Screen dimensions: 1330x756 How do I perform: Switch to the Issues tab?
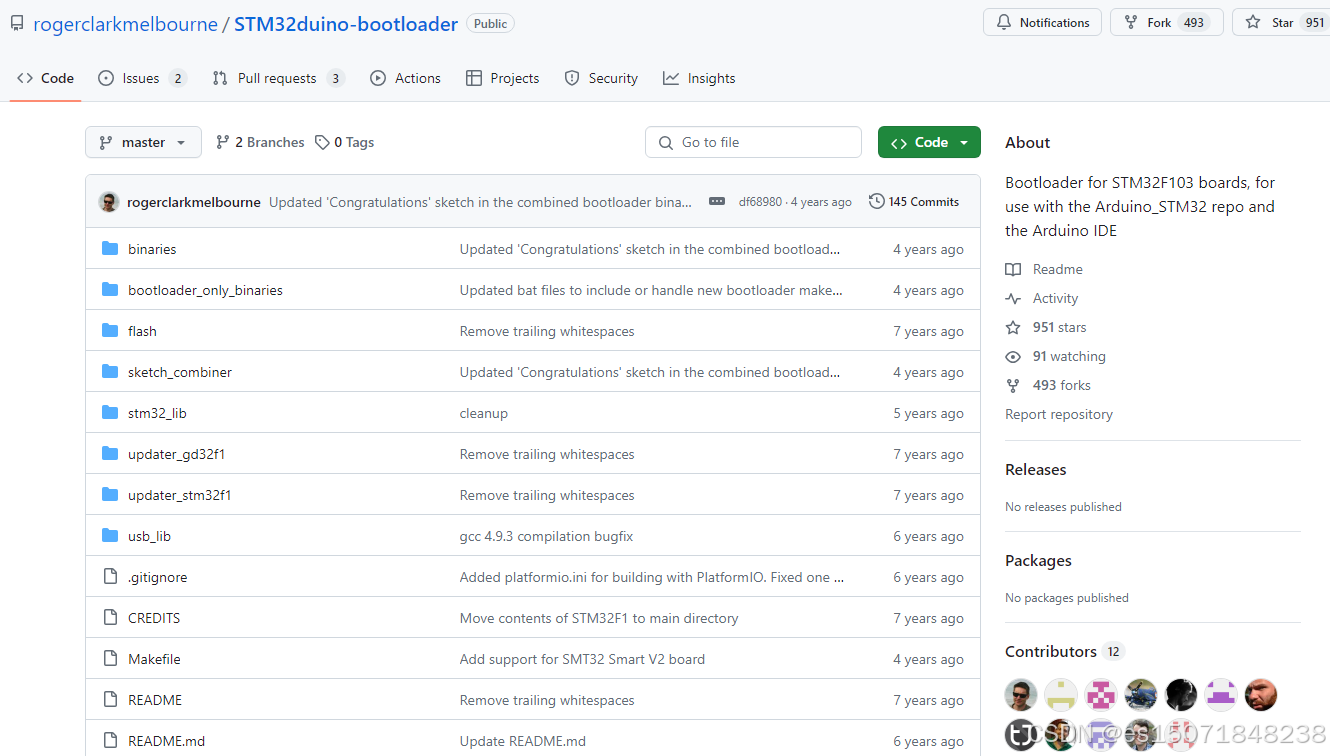(x=142, y=78)
